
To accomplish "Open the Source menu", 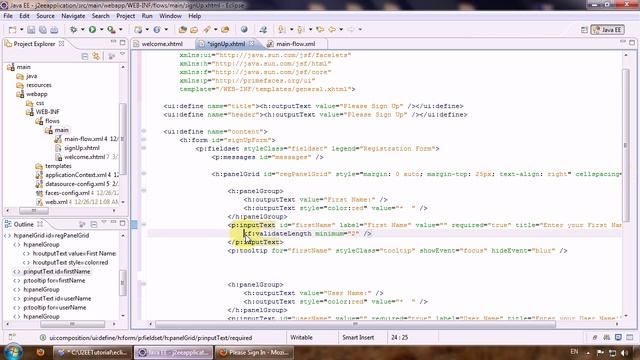I will [45, 16].
